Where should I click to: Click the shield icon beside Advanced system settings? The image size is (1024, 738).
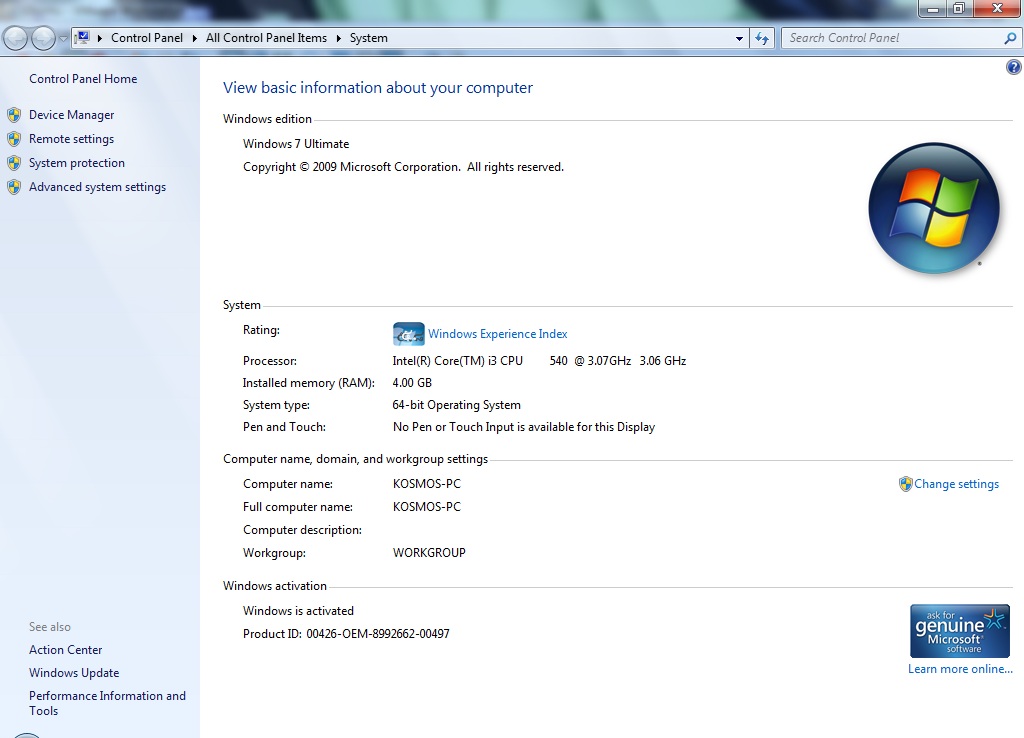[x=14, y=187]
